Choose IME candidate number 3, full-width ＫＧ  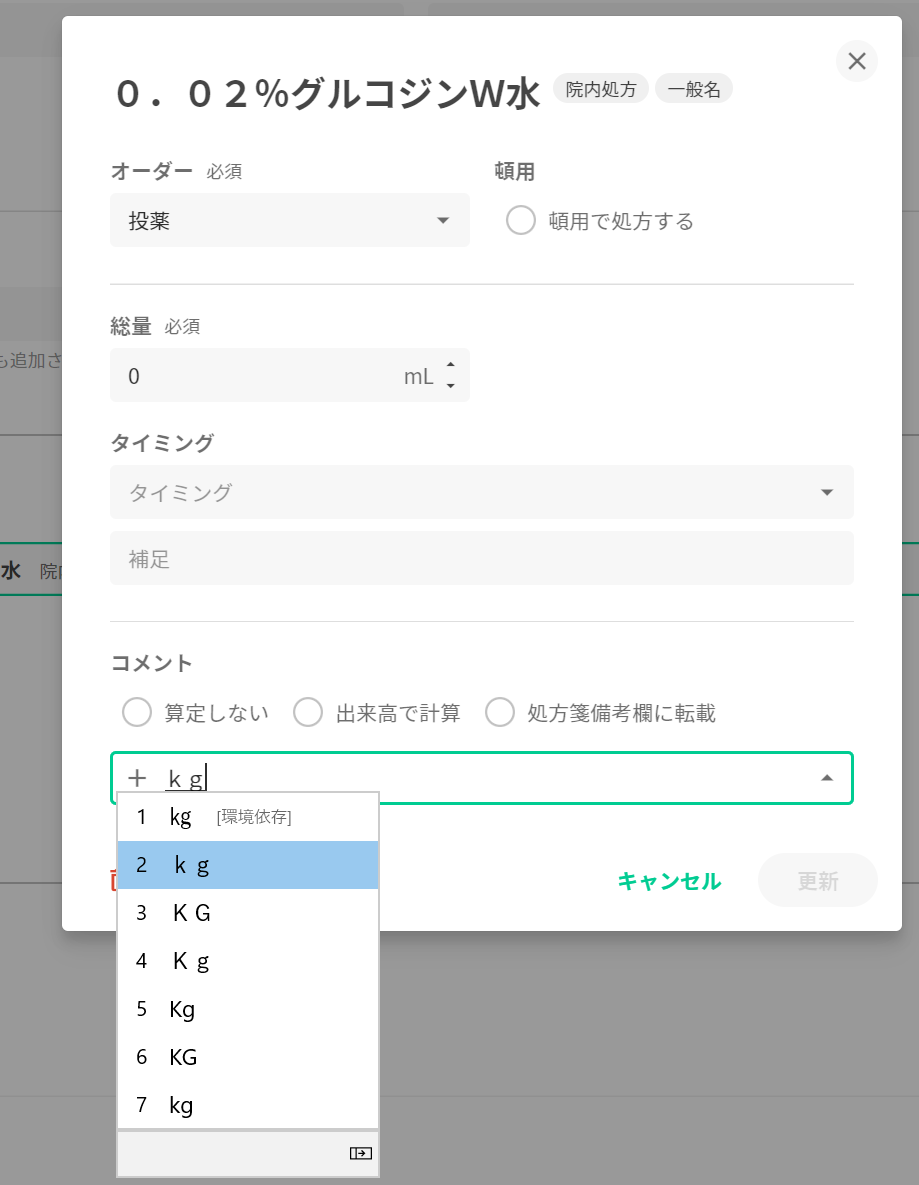[x=247, y=913]
